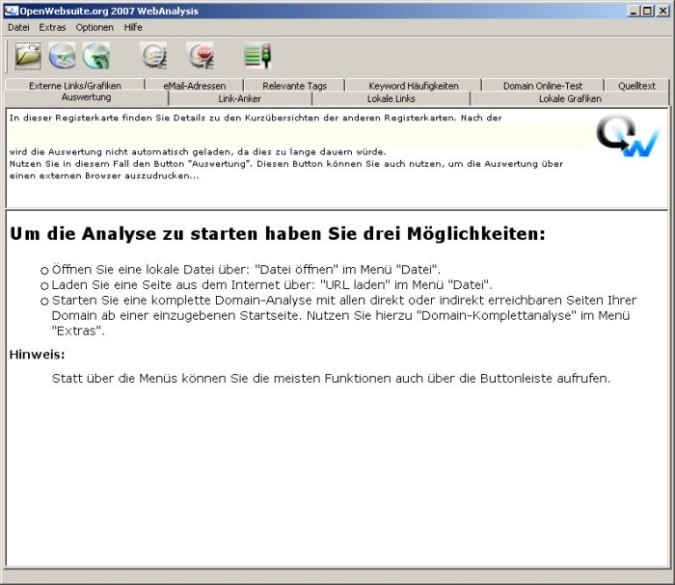Switch to the Domain Online-Test tab
Viewport: 675px width, 585px height.
[x=542, y=86]
